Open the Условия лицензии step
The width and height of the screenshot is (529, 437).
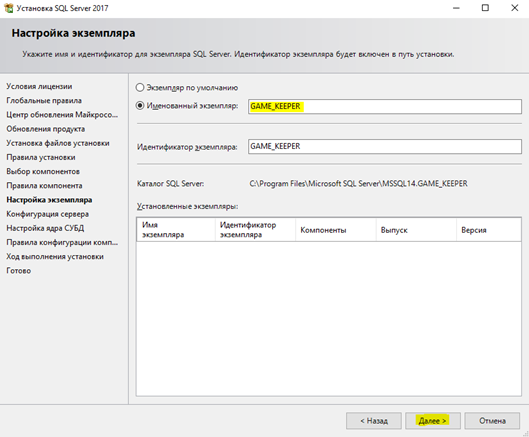(x=39, y=86)
